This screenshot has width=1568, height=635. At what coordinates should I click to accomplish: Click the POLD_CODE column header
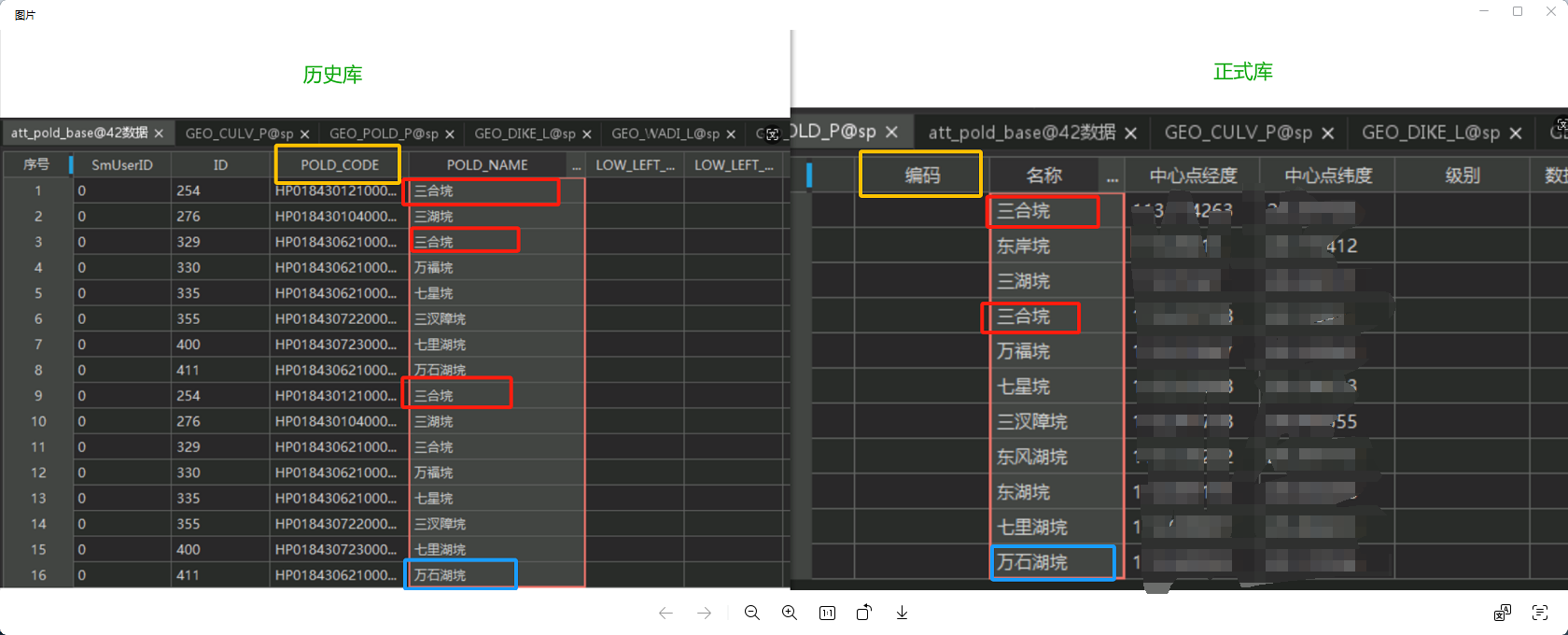[339, 164]
